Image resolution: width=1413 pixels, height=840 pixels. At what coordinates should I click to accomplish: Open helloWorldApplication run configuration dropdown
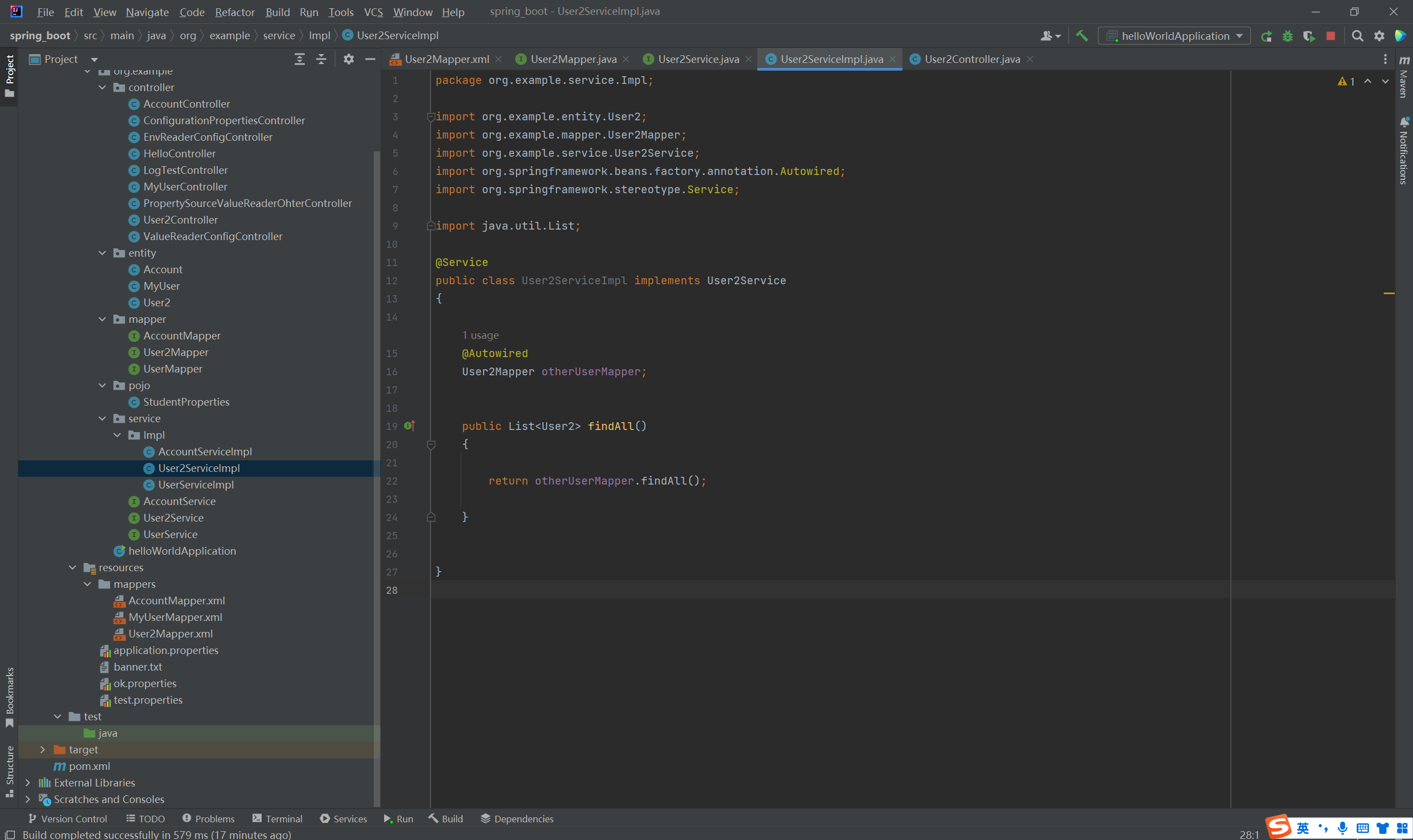click(x=1173, y=36)
